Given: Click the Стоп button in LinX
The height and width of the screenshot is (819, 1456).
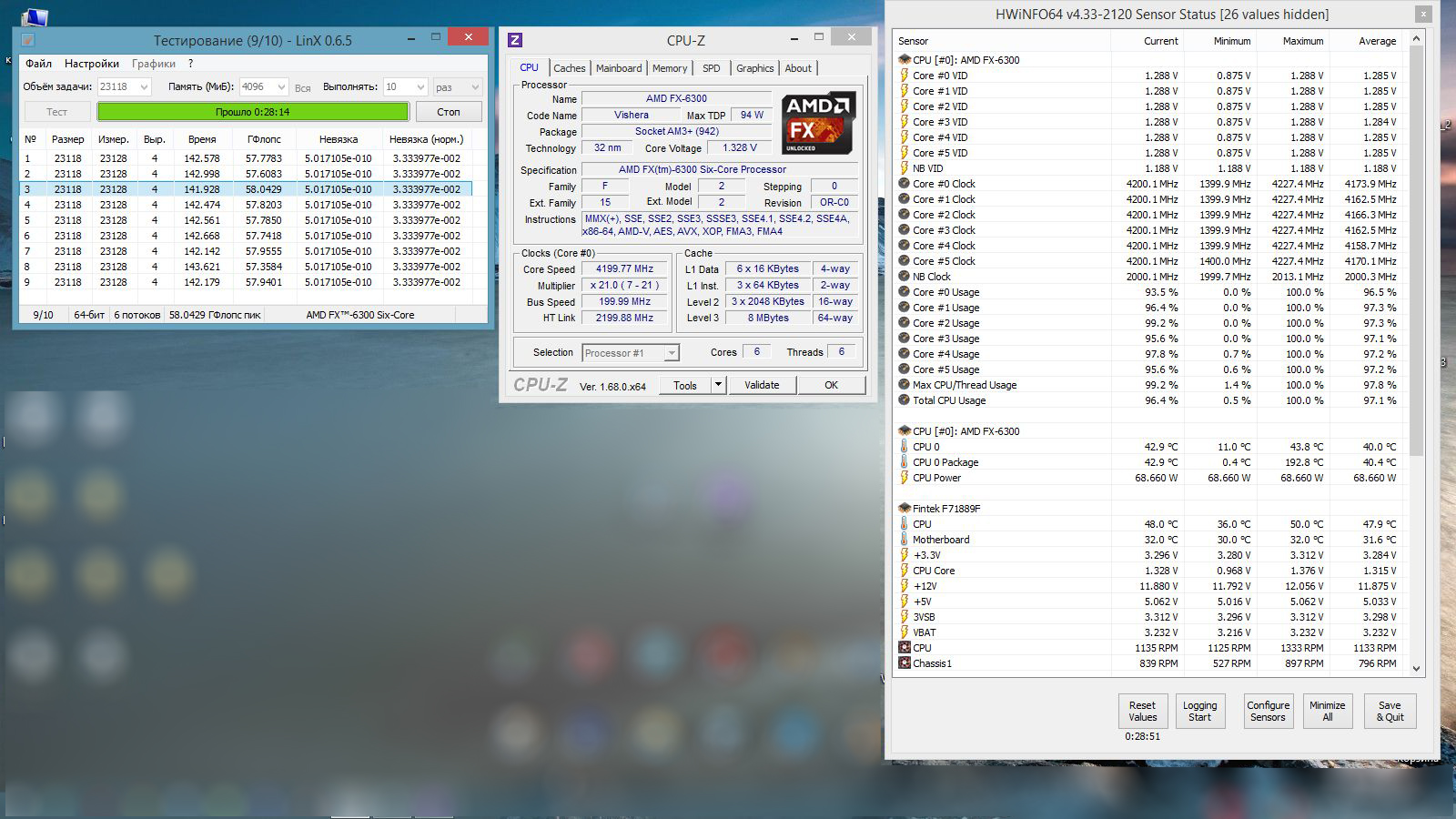Looking at the screenshot, I should pyautogui.click(x=449, y=112).
